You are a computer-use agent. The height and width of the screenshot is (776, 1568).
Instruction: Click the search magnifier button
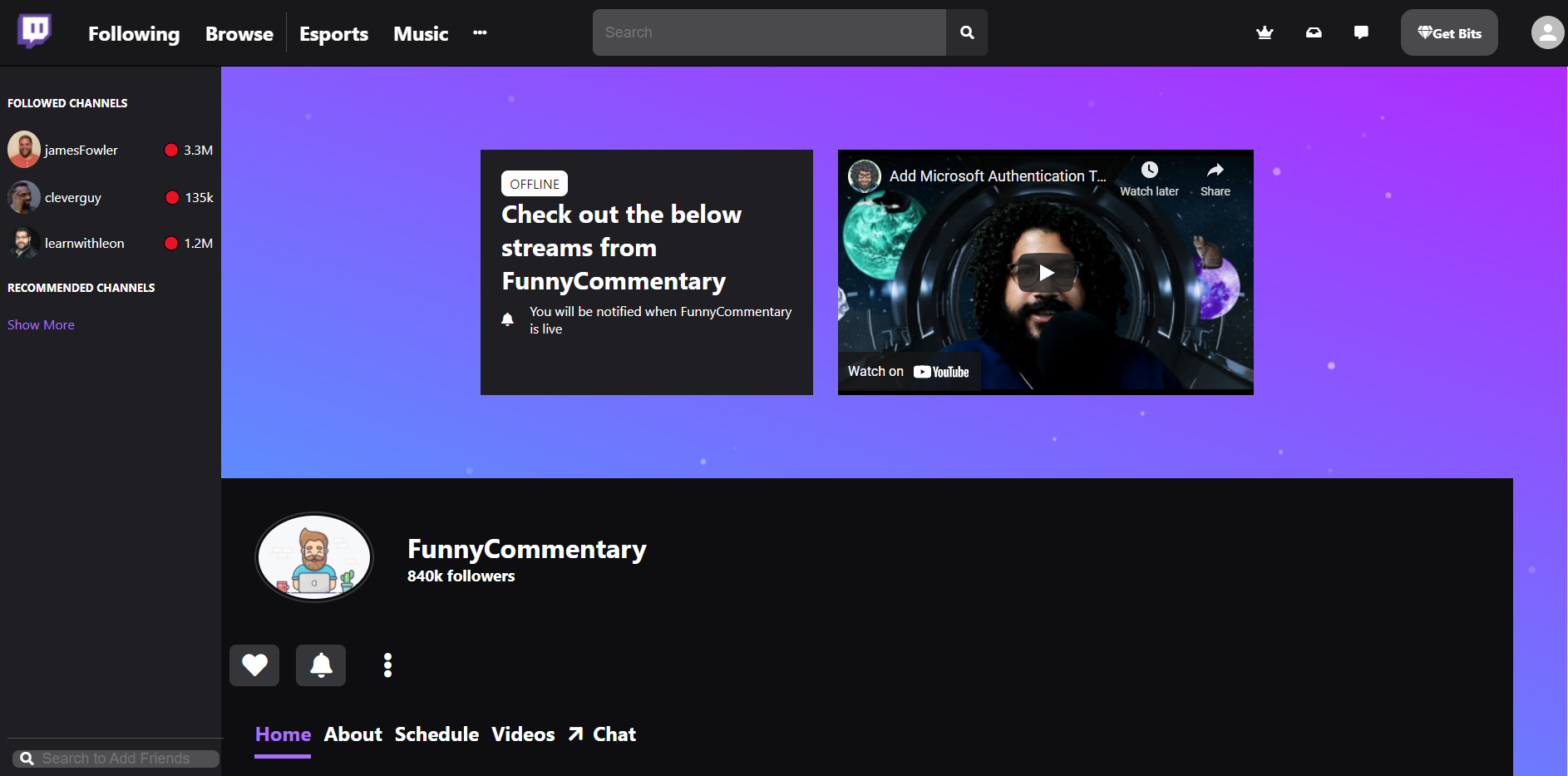pyautogui.click(x=967, y=32)
